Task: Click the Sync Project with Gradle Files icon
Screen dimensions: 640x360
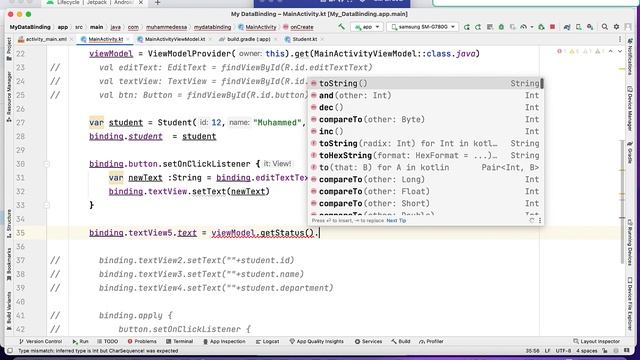Action: click(567, 27)
